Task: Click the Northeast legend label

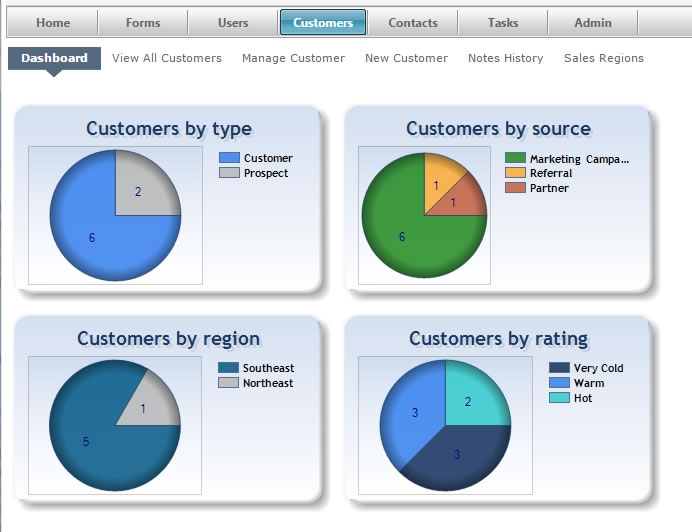Action: (268, 383)
